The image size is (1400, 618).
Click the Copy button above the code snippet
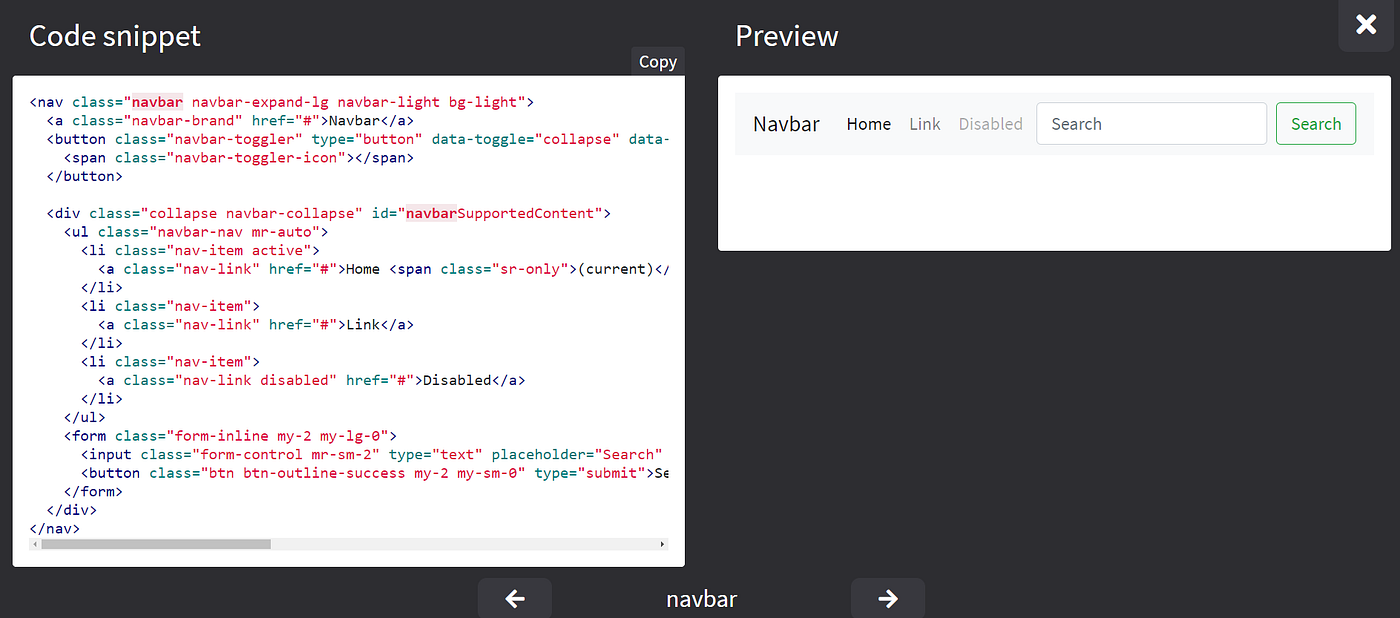657,61
